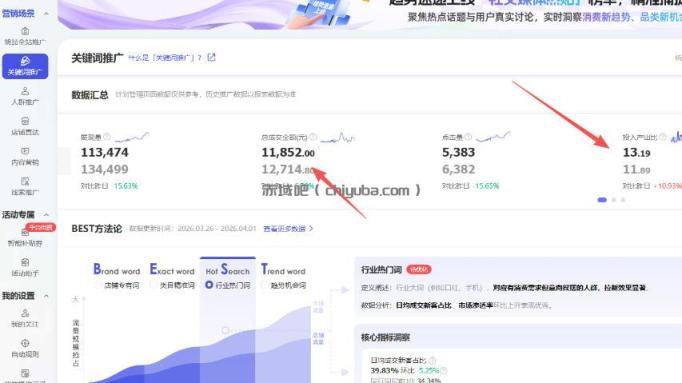Open the target-icon item under 我的设置
Image resolution: width=682 pixels, height=383 pixels.
pyautogui.click(x=25, y=348)
